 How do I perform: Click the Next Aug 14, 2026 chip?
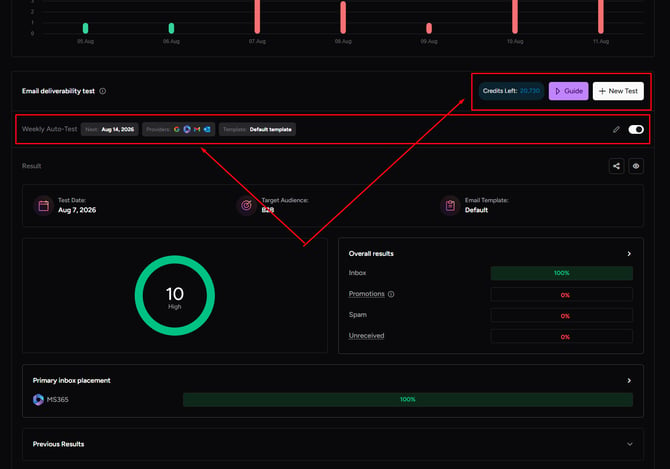pyautogui.click(x=110, y=129)
